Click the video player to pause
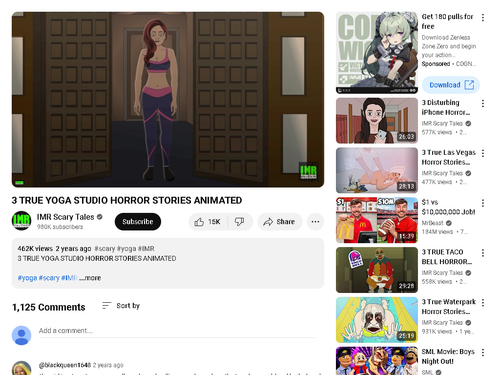The image size is (500, 375). click(168, 99)
